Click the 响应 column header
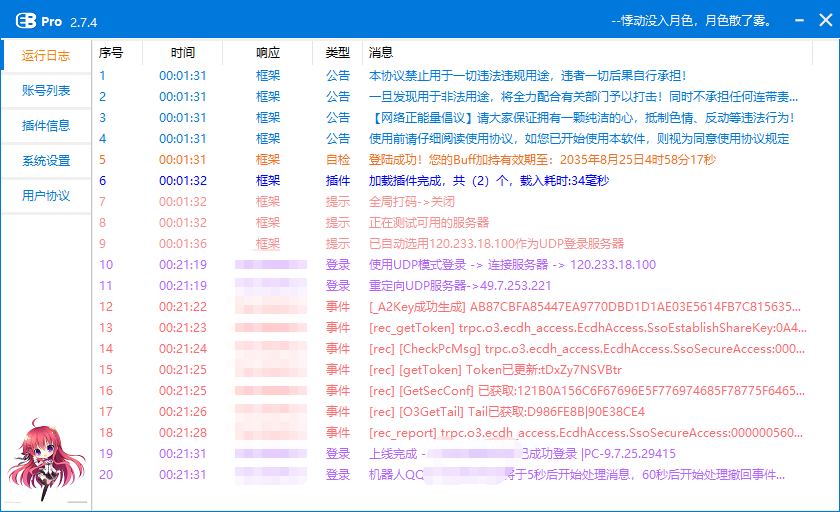The width and height of the screenshot is (840, 512). (268, 53)
